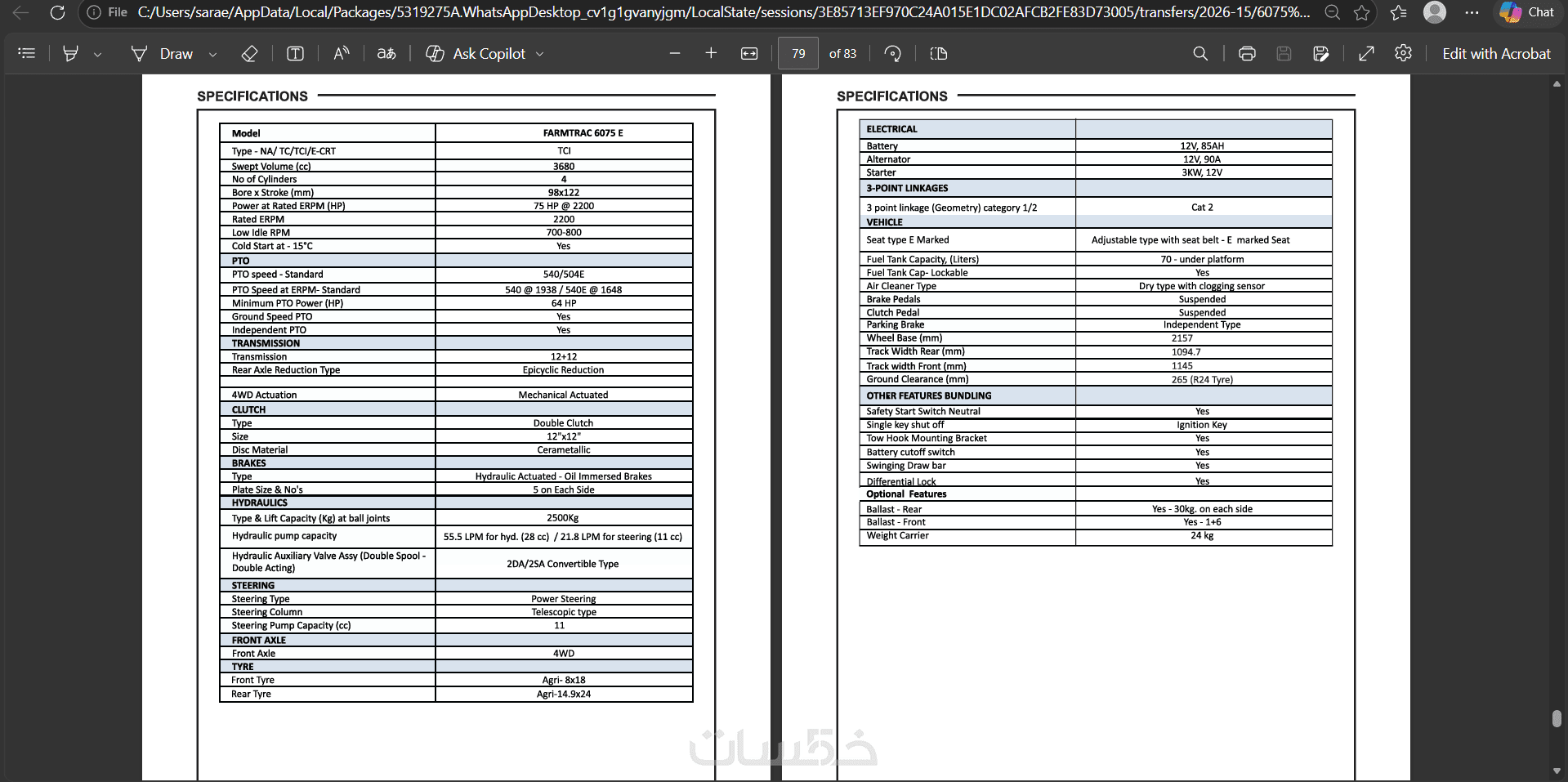Select the '2500Kg' lift capacity value

click(x=563, y=518)
